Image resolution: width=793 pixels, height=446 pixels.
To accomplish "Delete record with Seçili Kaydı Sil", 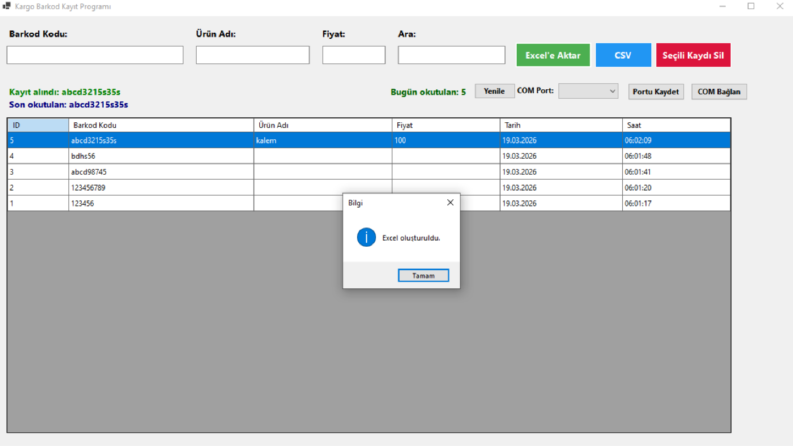I will click(x=693, y=55).
